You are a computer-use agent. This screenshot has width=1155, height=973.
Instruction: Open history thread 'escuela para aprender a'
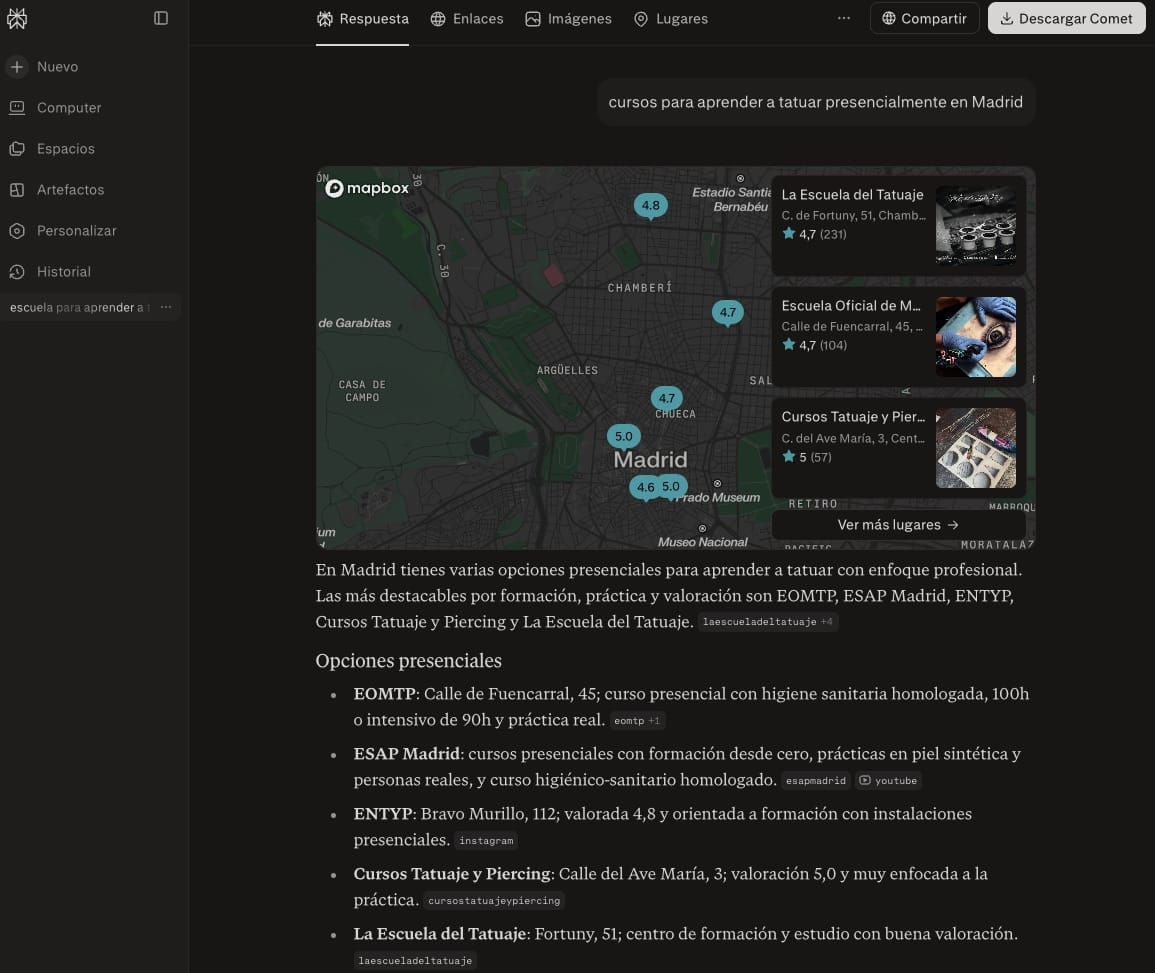80,307
